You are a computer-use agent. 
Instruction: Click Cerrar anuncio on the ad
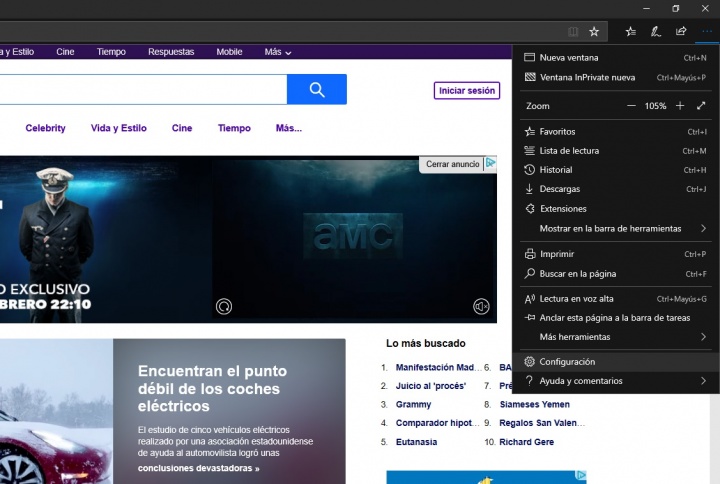pos(452,164)
